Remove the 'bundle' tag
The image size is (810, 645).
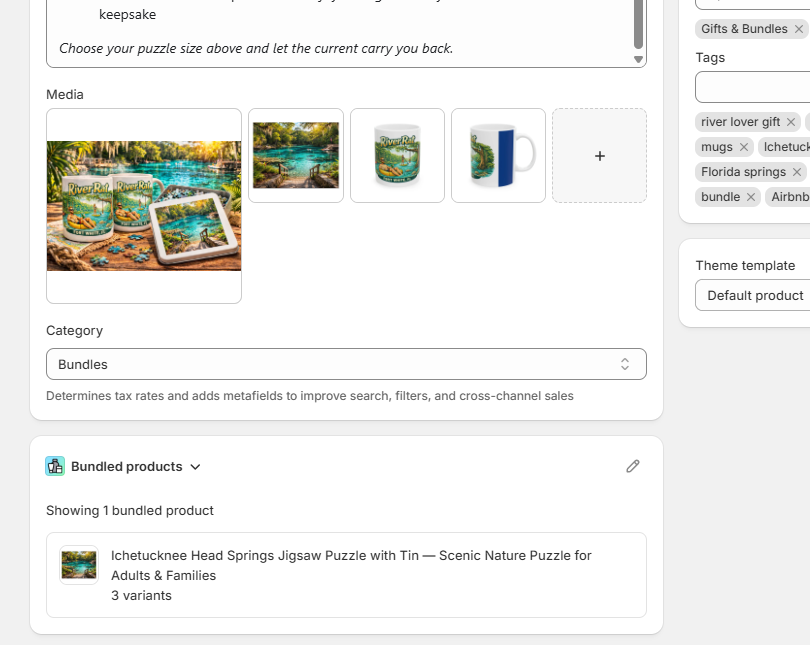click(x=751, y=197)
